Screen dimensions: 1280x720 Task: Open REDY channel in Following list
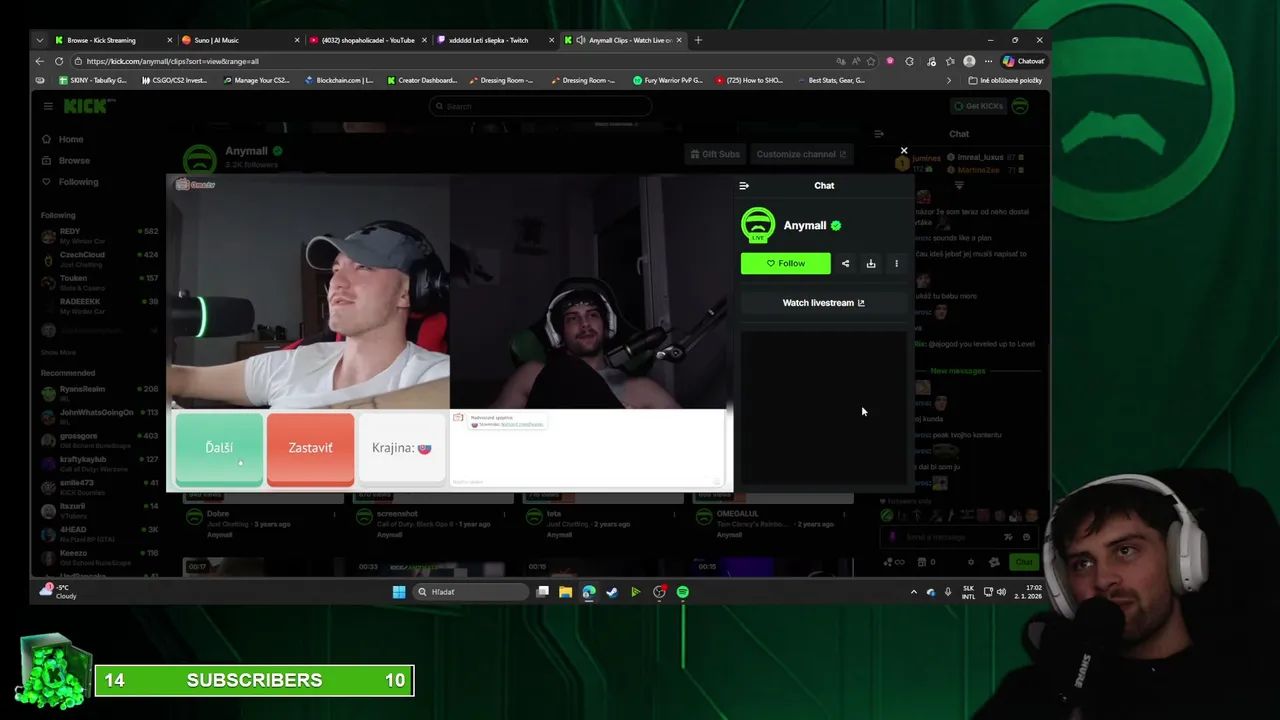(99, 235)
